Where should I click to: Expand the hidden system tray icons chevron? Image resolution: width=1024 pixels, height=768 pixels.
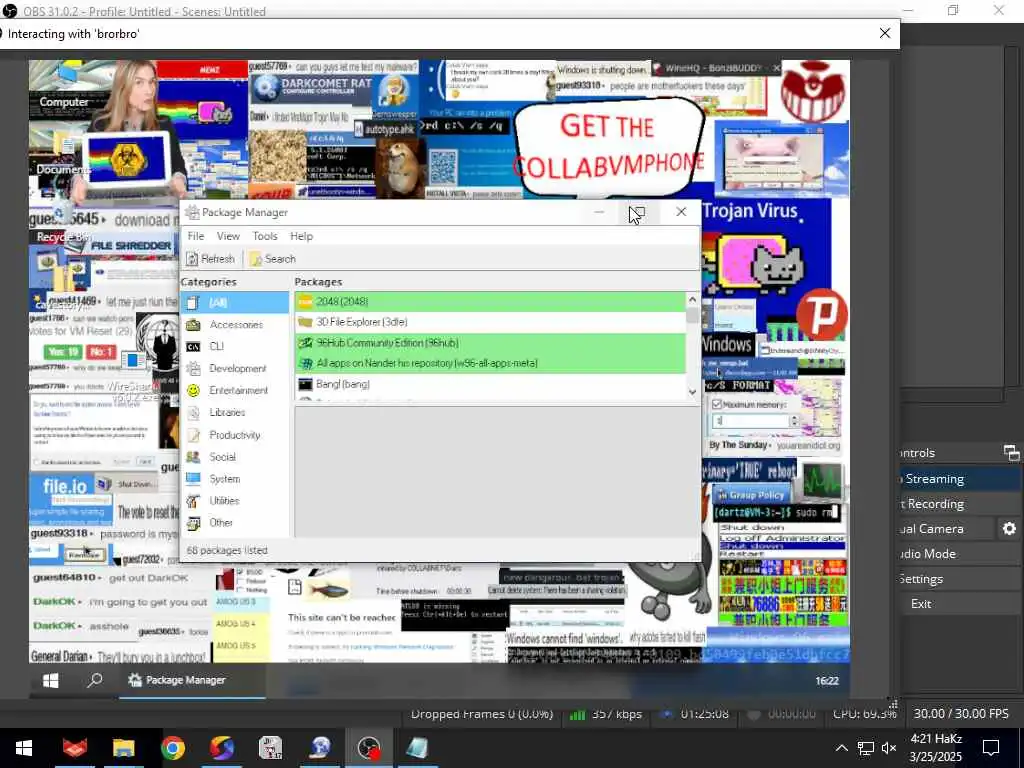pos(842,748)
